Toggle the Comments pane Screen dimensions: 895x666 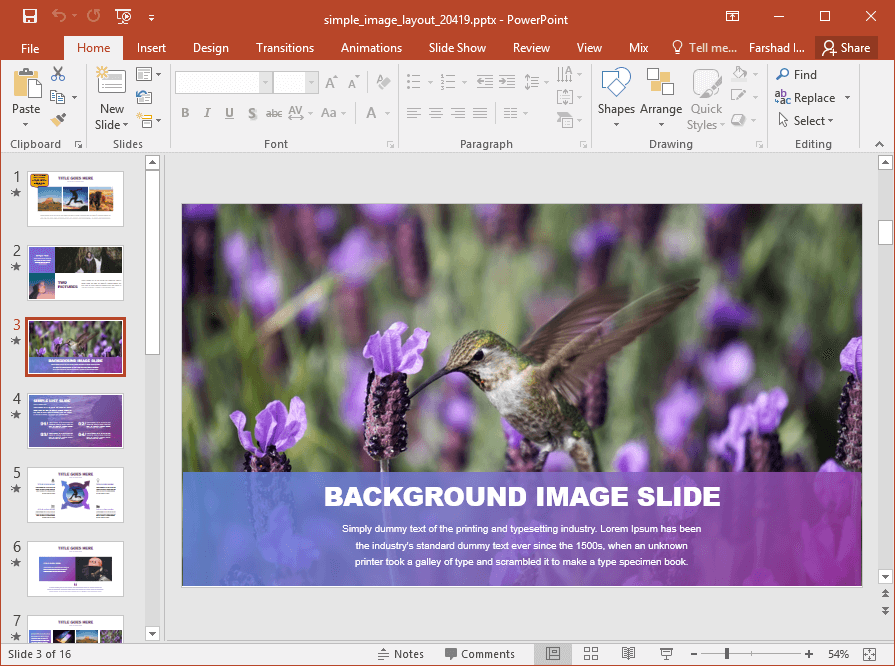point(479,654)
